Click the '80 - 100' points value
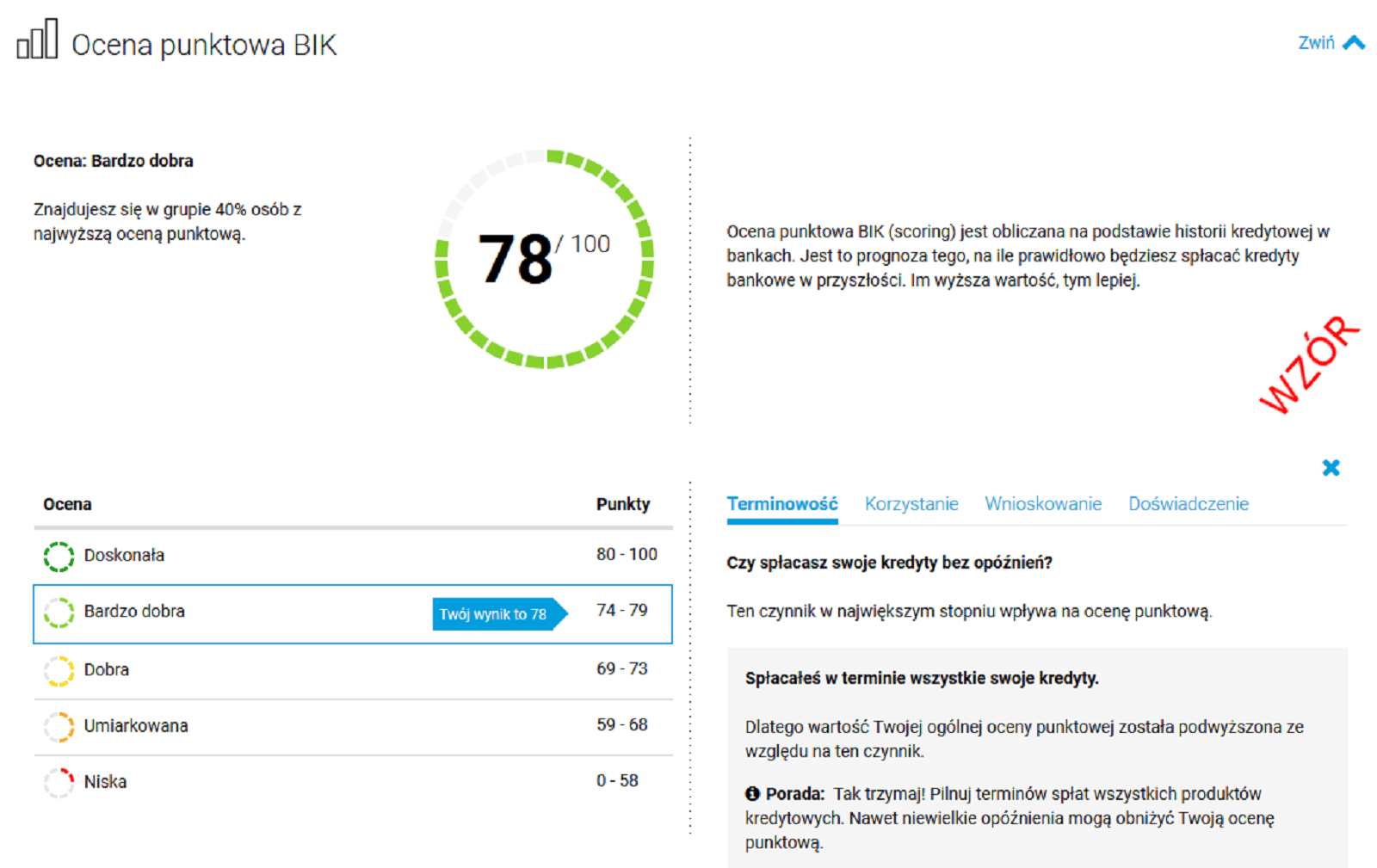The image size is (1377, 868). (x=627, y=554)
